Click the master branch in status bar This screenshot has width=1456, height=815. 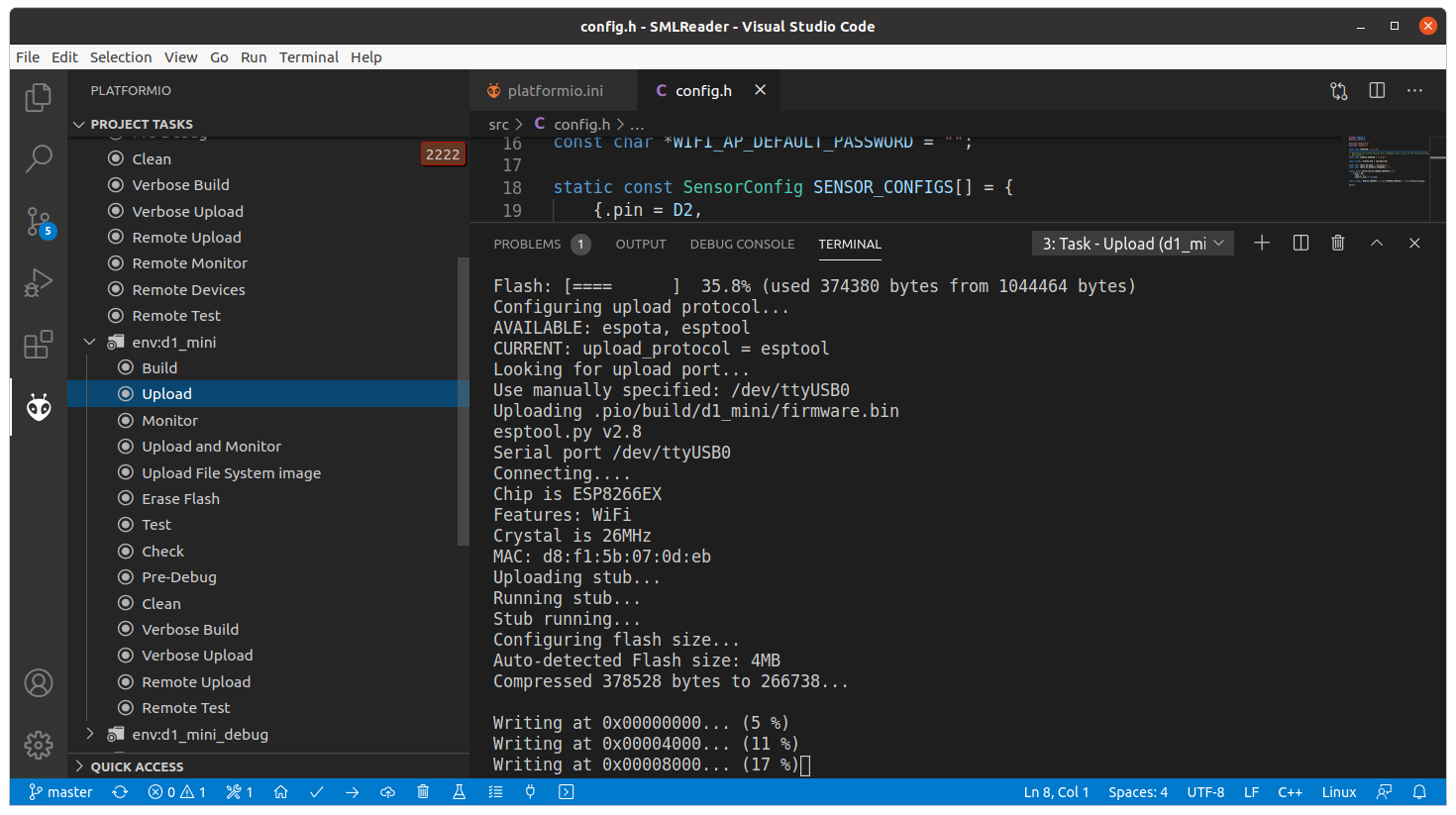click(60, 792)
